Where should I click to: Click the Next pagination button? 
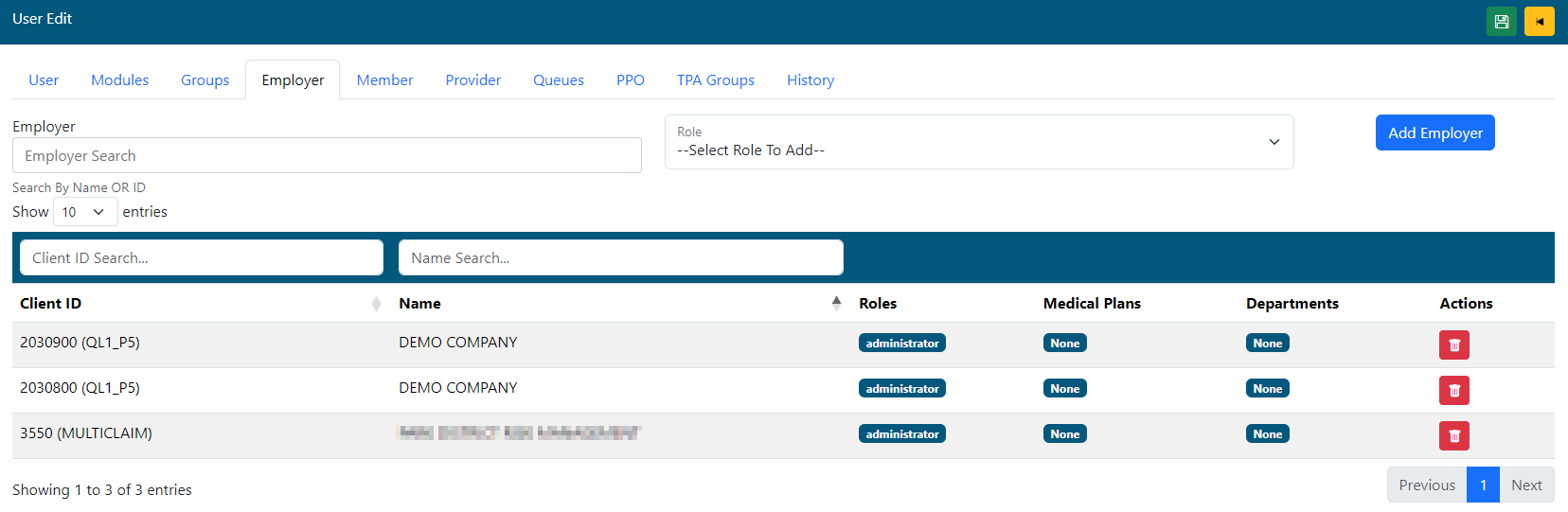(x=1525, y=486)
